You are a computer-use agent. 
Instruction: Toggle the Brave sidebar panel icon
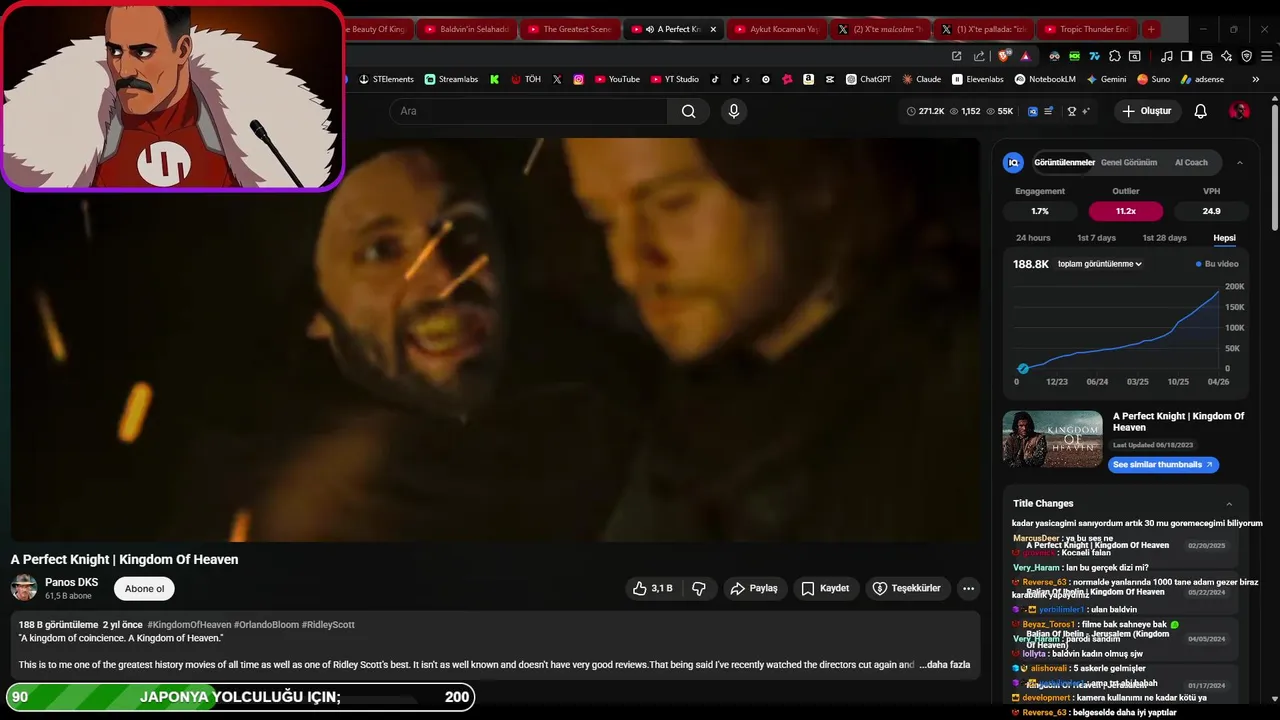[1186, 56]
